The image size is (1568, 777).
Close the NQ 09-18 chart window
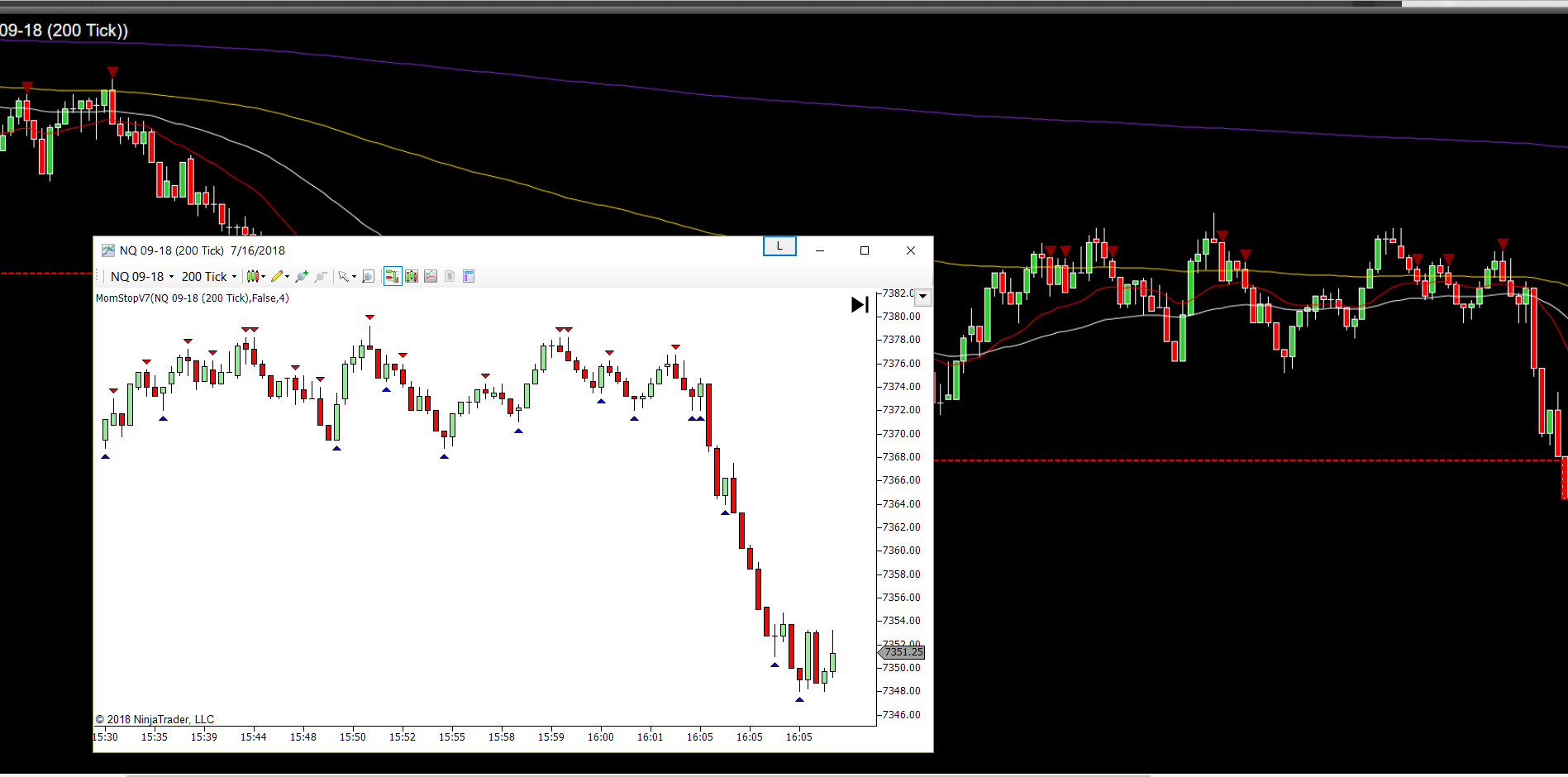click(x=911, y=250)
